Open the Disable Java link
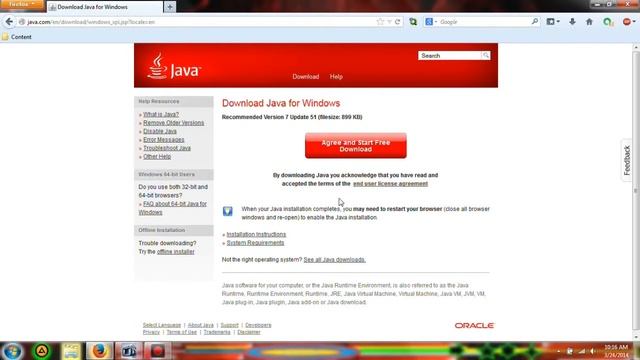This screenshot has height=360, width=640. click(x=160, y=131)
